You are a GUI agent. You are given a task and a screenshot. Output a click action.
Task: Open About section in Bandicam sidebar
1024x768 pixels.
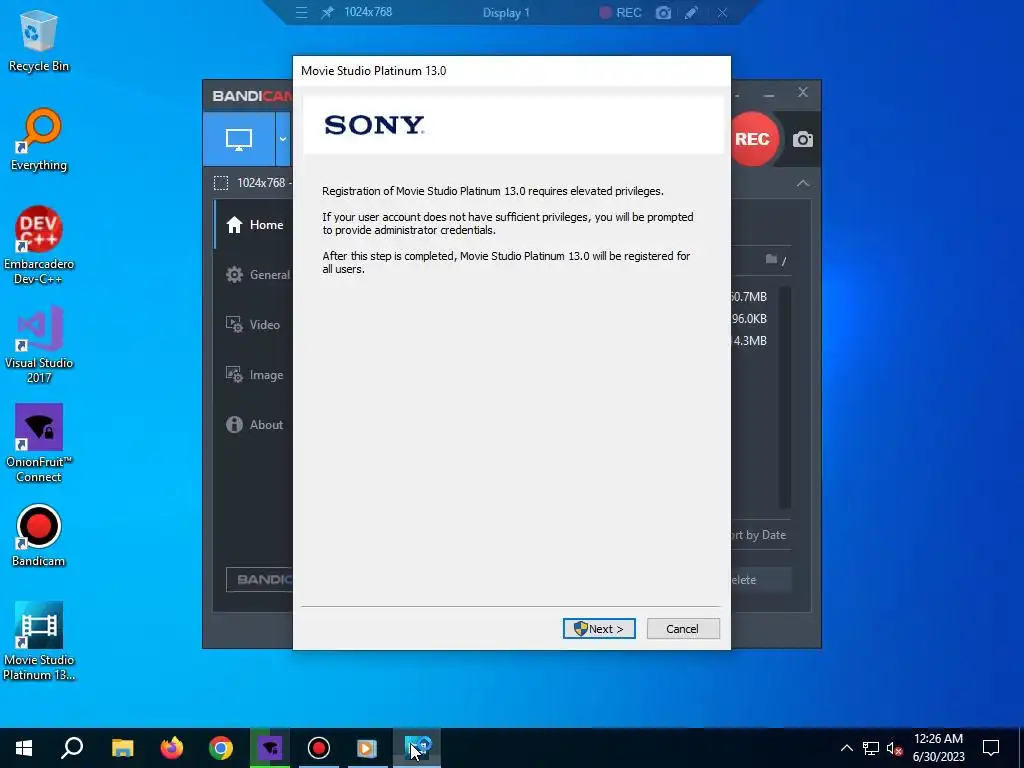pyautogui.click(x=255, y=424)
